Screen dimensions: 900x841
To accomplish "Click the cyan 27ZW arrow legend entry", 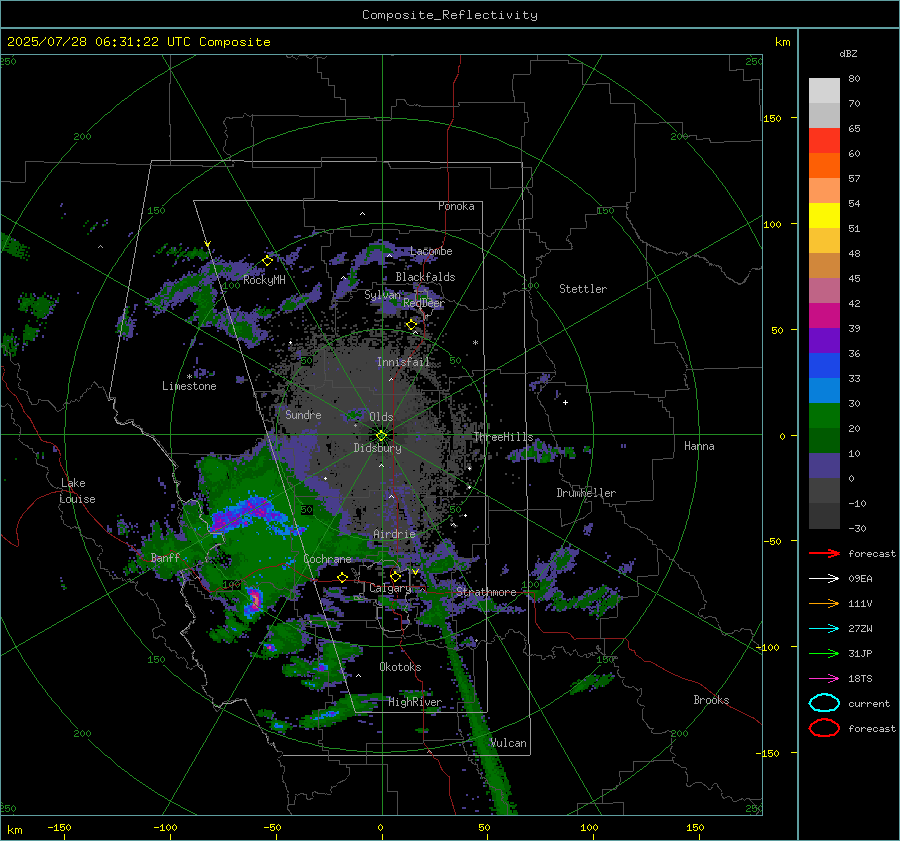I will point(824,628).
